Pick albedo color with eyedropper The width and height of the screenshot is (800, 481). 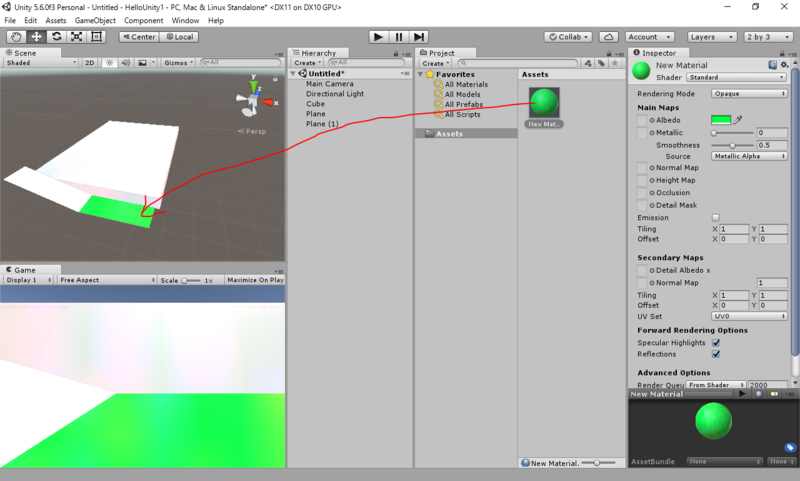[738, 120]
